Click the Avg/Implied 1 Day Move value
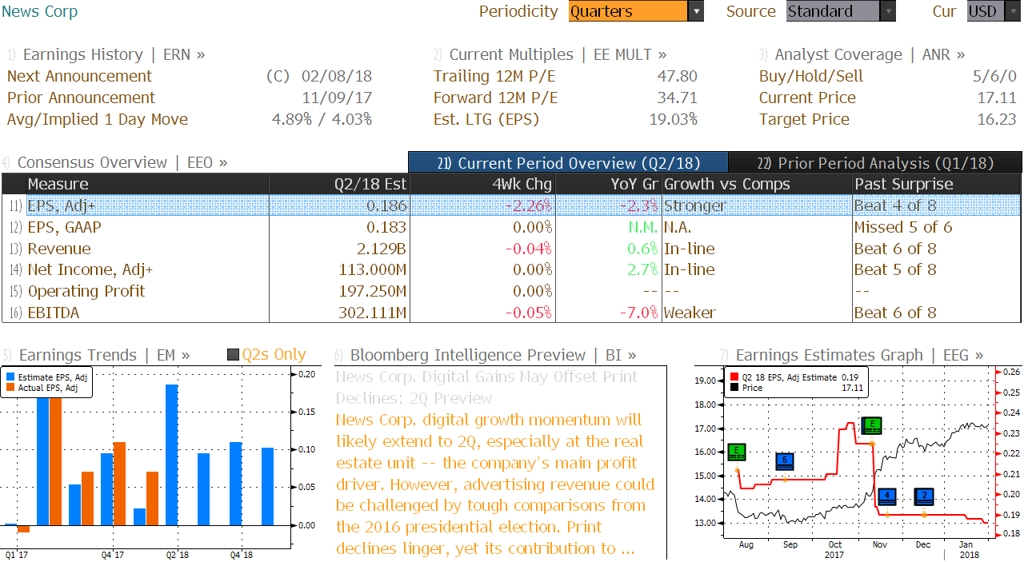 tap(322, 119)
